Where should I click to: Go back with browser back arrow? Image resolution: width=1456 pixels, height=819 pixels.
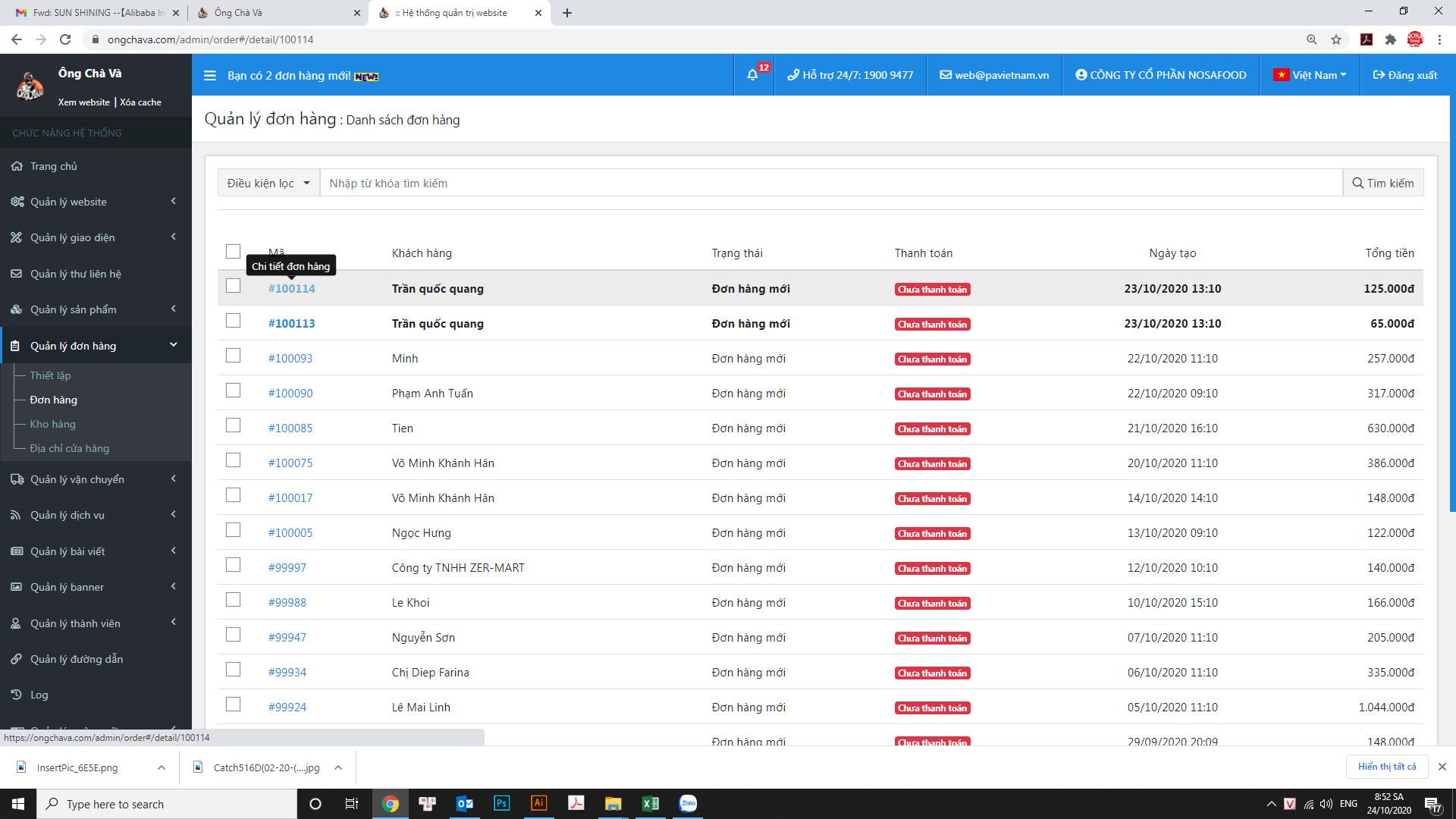(x=17, y=39)
